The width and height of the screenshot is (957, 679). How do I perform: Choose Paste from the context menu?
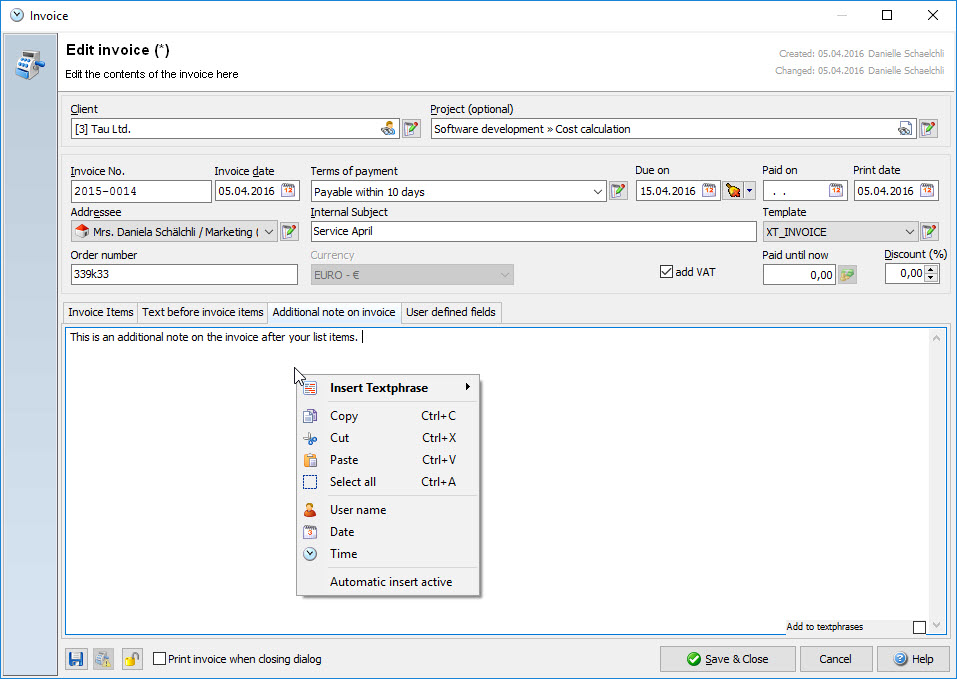tap(344, 460)
